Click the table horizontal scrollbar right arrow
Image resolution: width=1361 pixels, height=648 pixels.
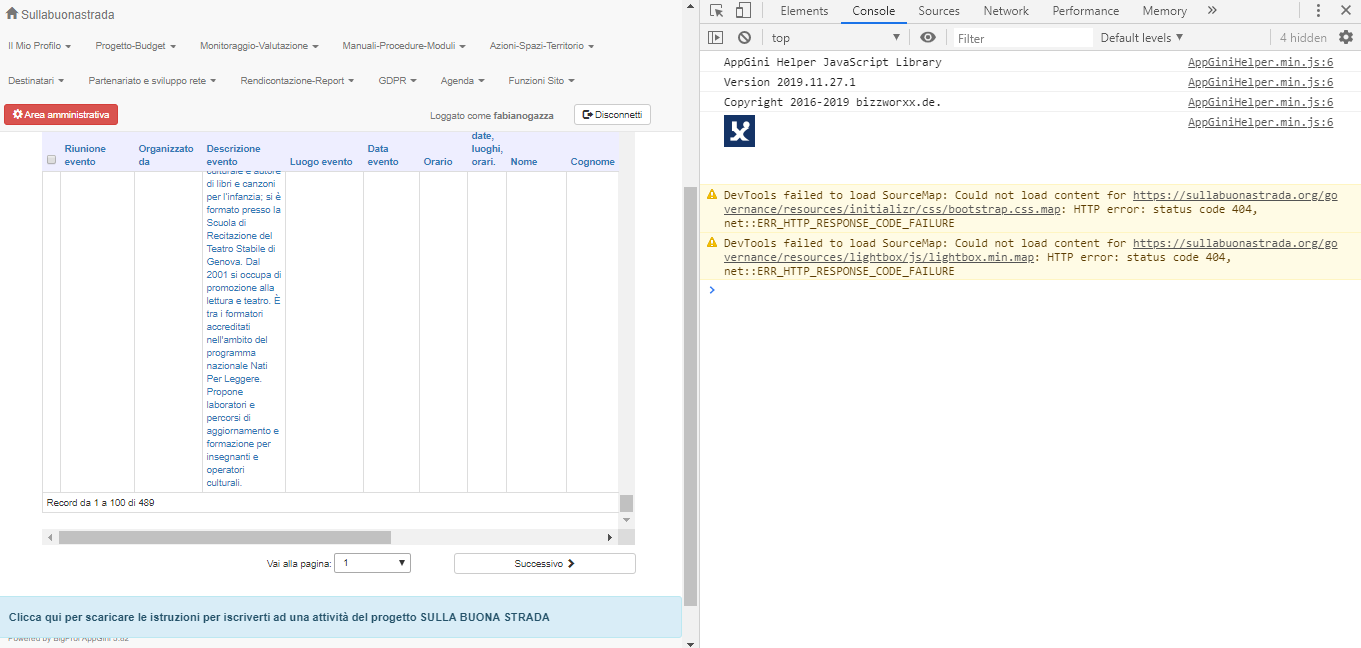coord(610,538)
